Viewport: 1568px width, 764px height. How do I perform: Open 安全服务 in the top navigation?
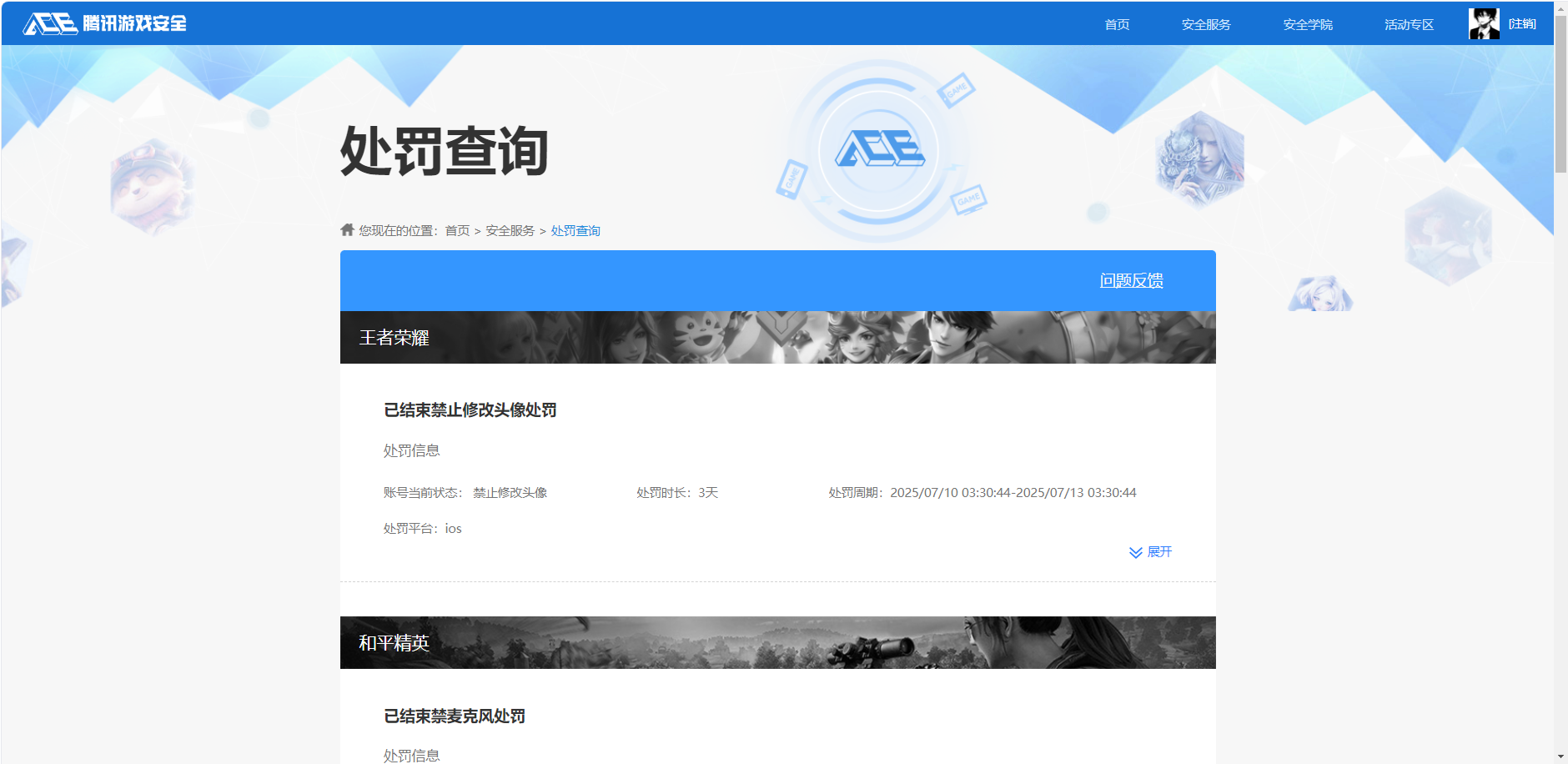(x=1206, y=24)
